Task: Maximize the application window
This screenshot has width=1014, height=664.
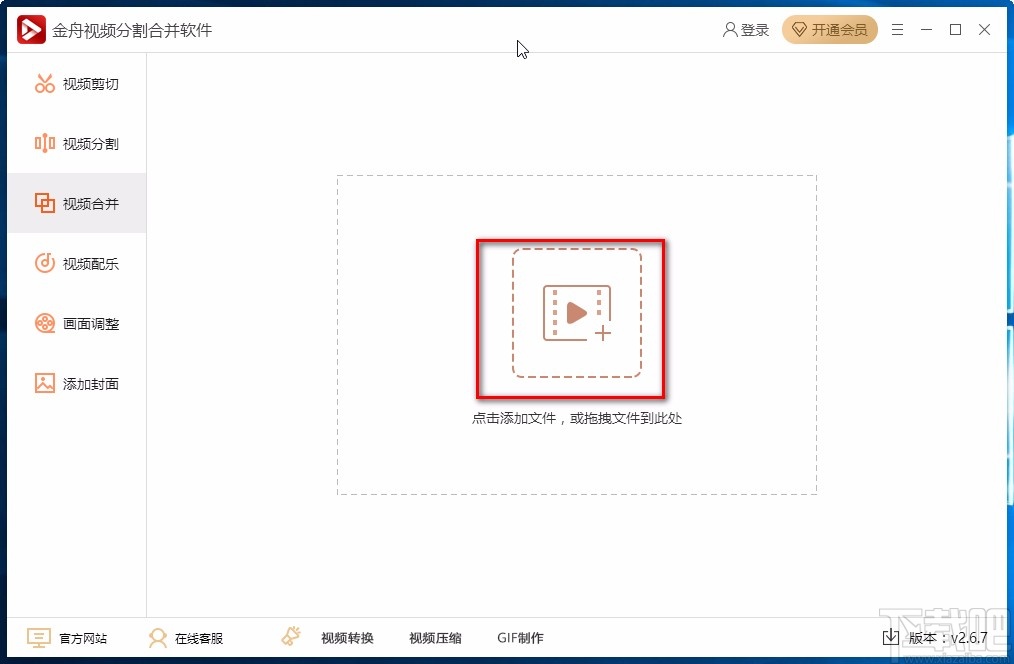Action: (x=955, y=30)
